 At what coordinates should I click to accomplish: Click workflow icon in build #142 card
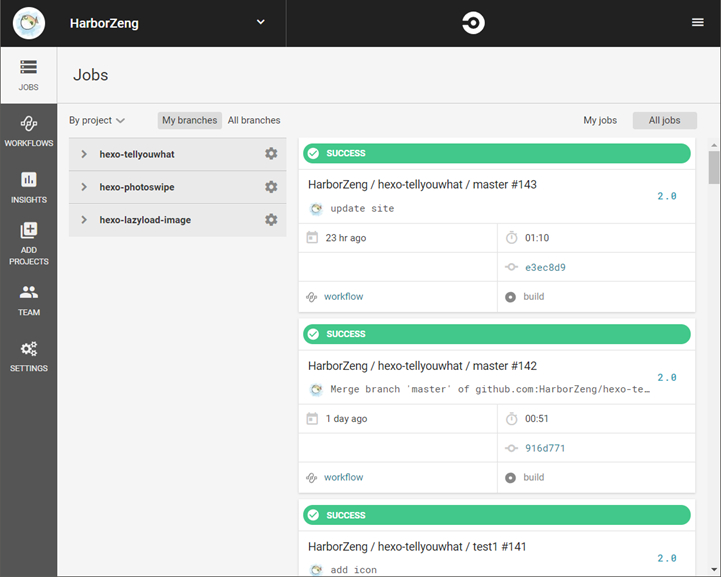(312, 478)
